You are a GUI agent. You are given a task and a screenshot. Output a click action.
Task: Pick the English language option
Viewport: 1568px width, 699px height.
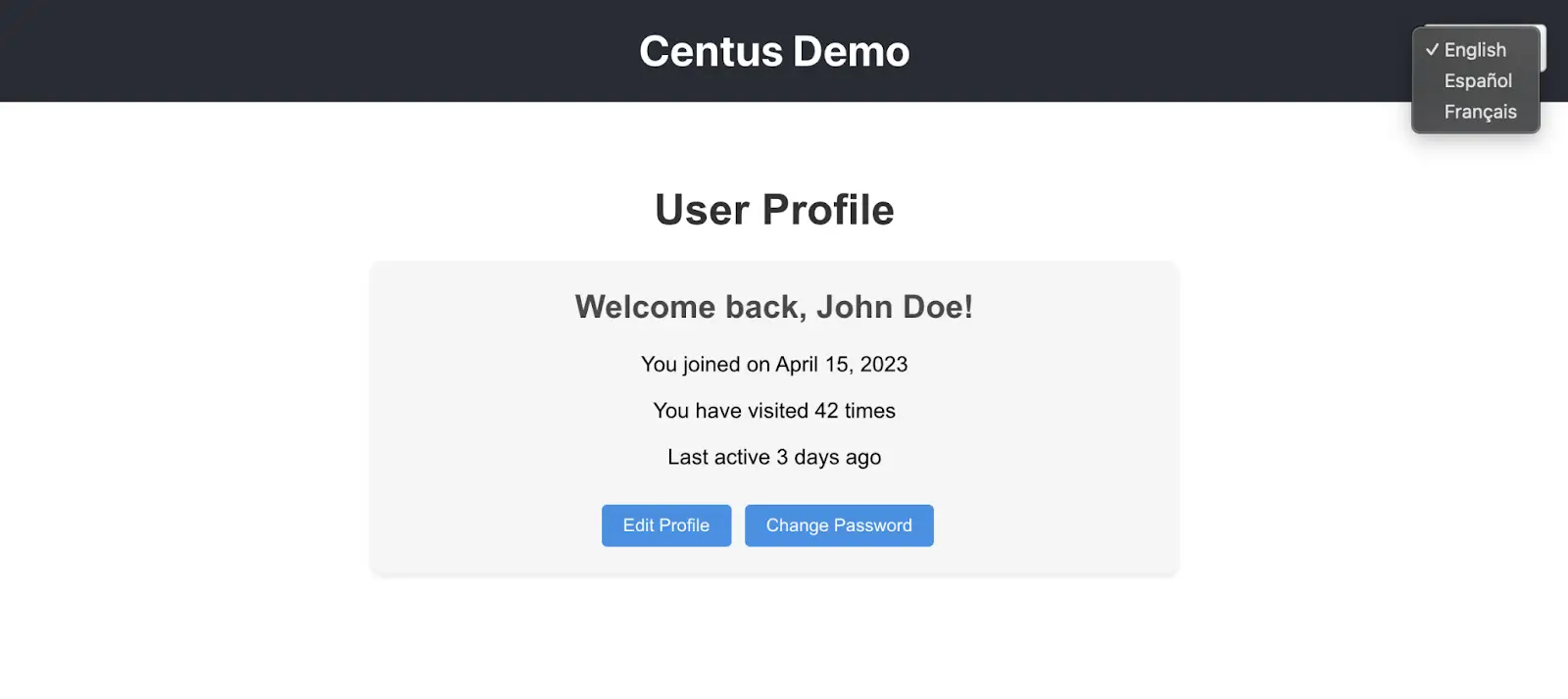point(1475,50)
